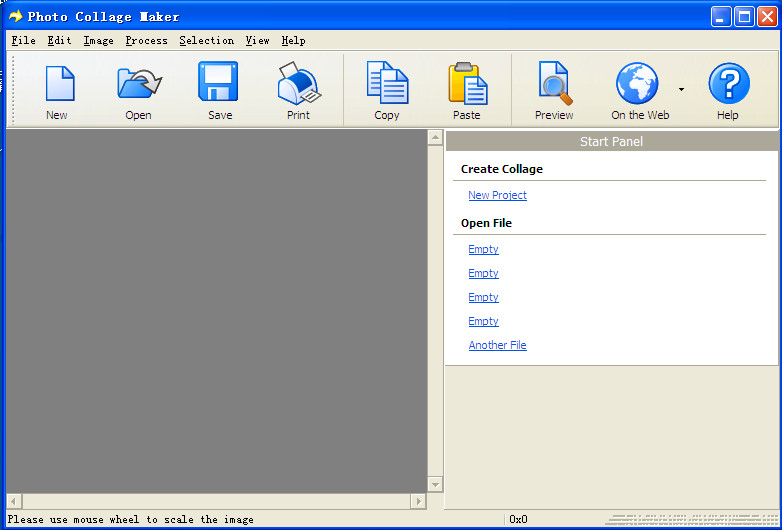Open the Process menu
This screenshot has width=782, height=530.
pos(146,40)
